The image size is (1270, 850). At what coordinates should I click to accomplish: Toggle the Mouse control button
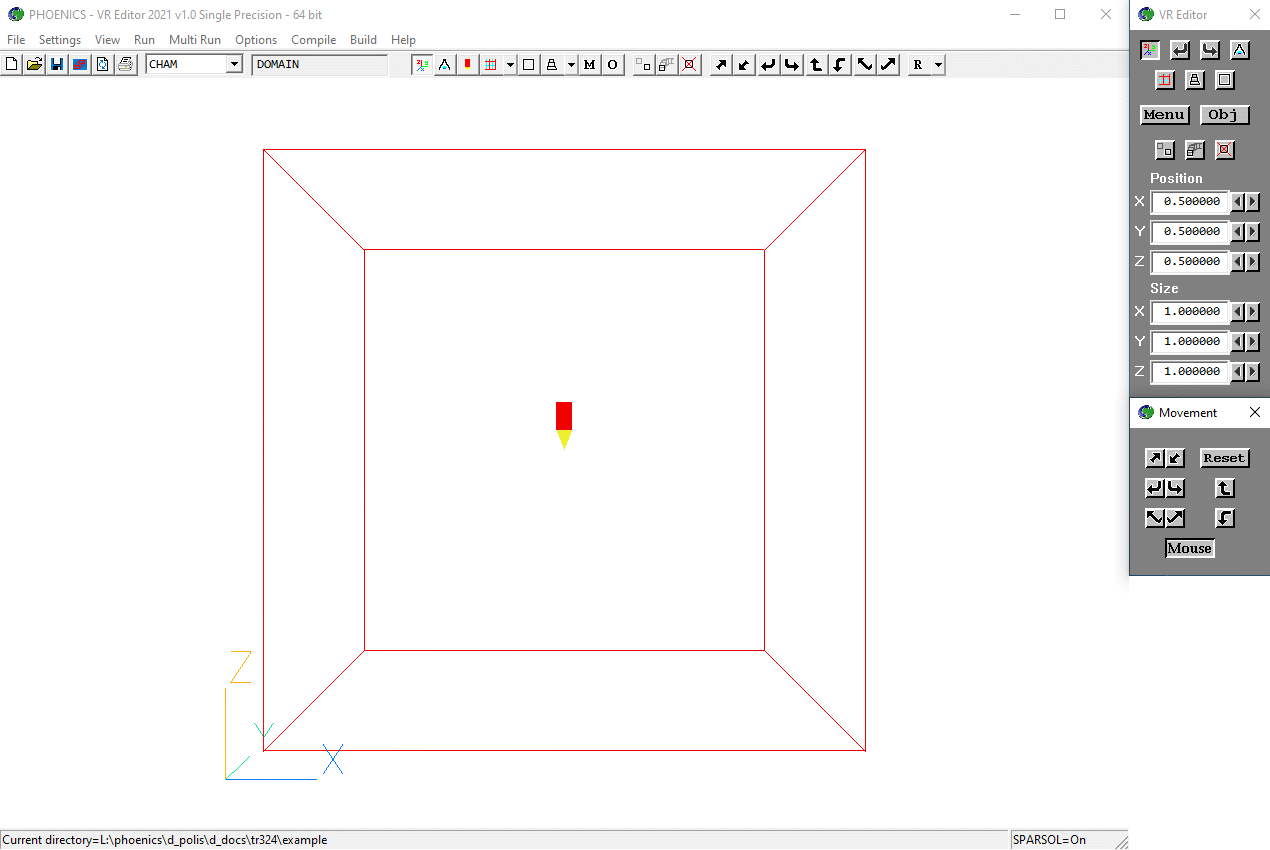click(x=1189, y=548)
